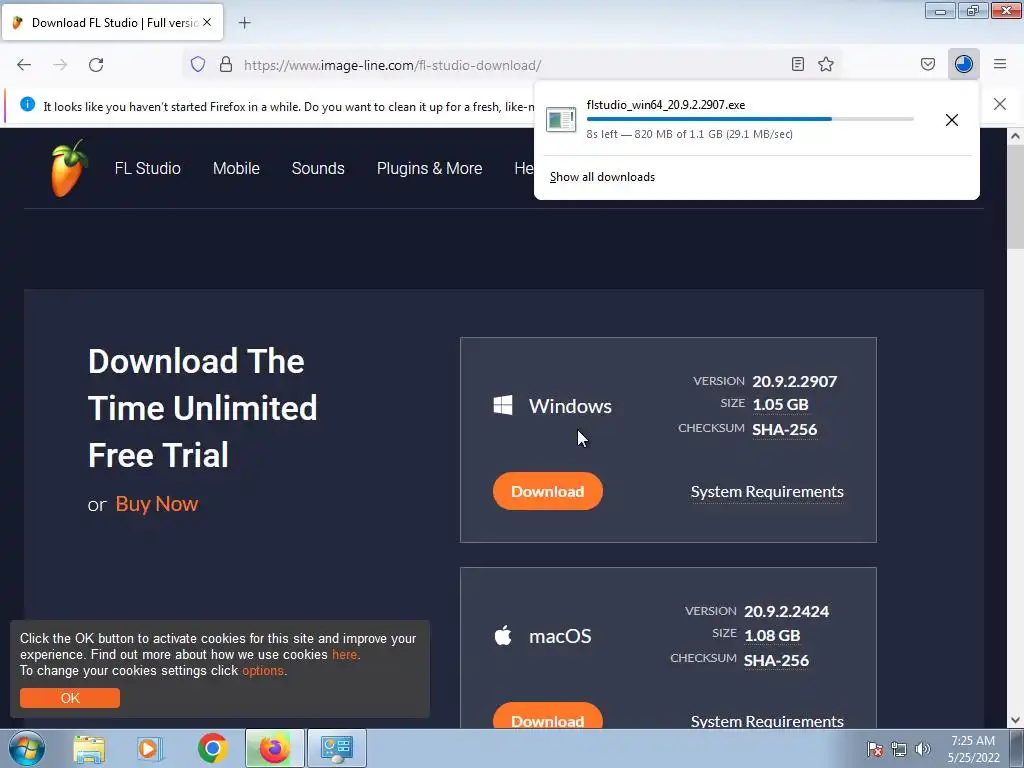Click the download progress bar

tap(750, 120)
